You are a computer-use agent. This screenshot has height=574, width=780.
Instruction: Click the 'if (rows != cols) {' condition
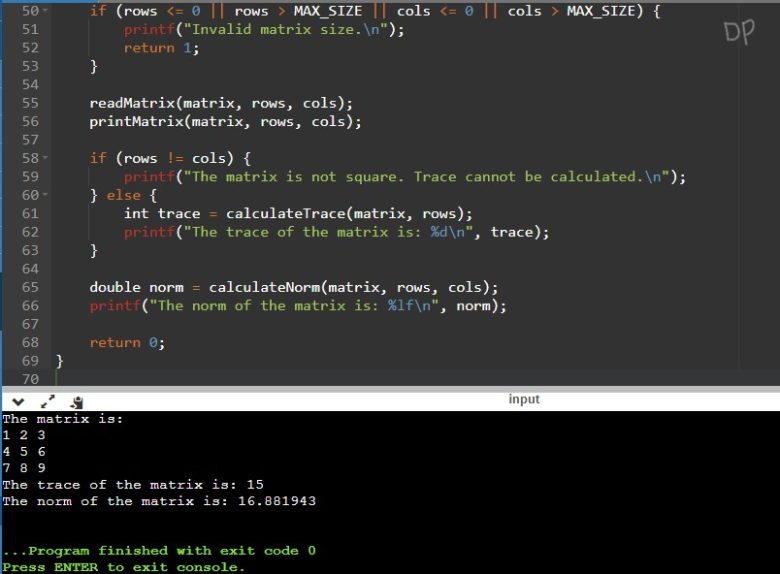click(x=170, y=158)
